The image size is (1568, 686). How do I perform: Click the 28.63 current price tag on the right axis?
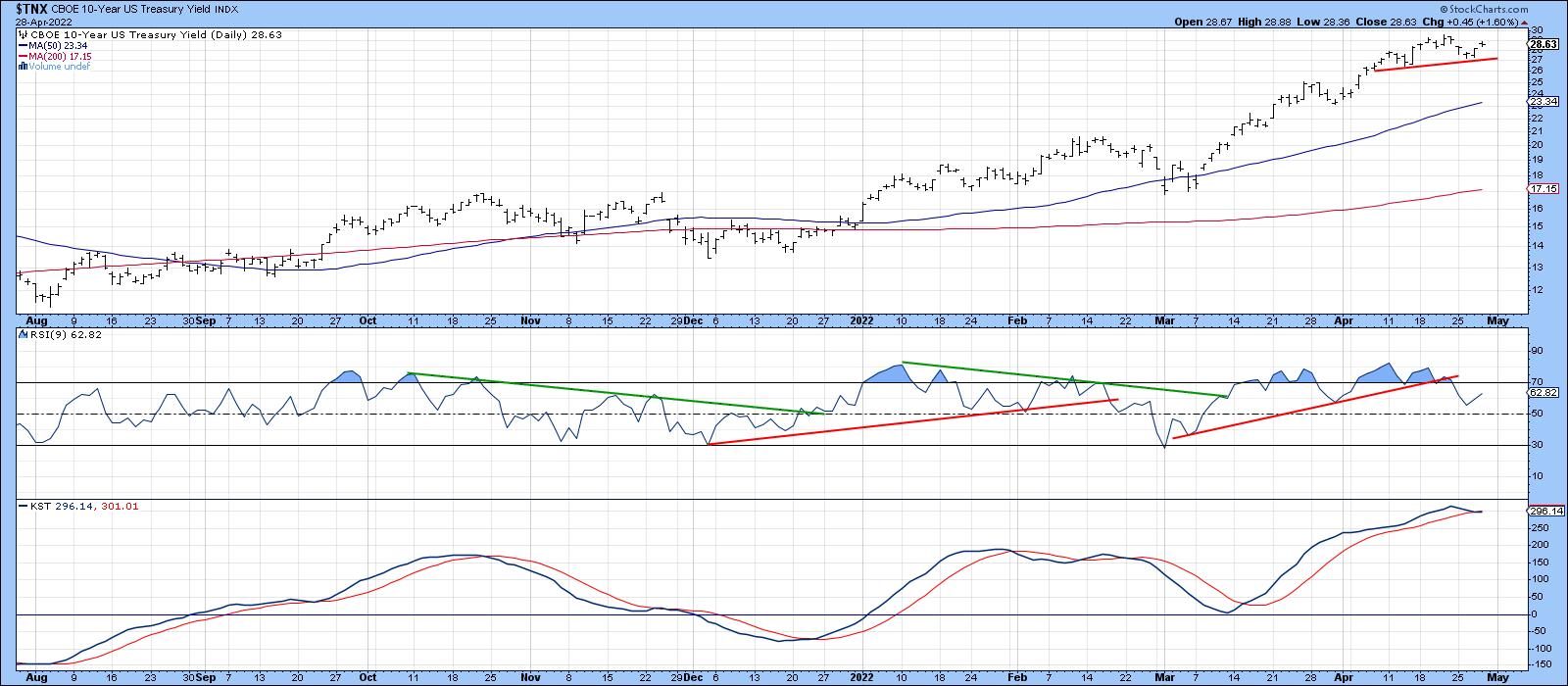(x=1543, y=44)
